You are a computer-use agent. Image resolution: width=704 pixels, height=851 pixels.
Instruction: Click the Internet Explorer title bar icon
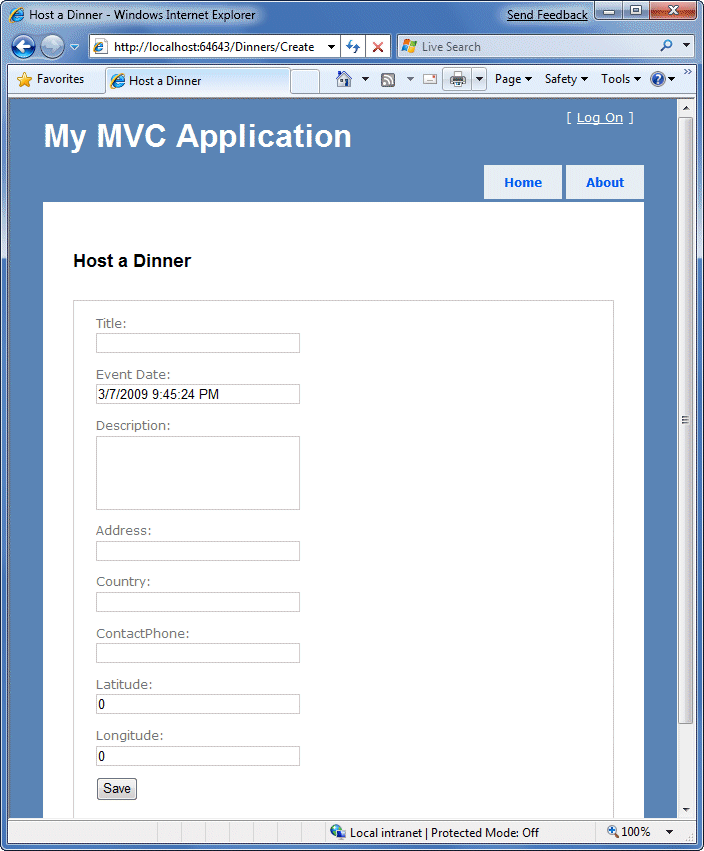[17, 15]
